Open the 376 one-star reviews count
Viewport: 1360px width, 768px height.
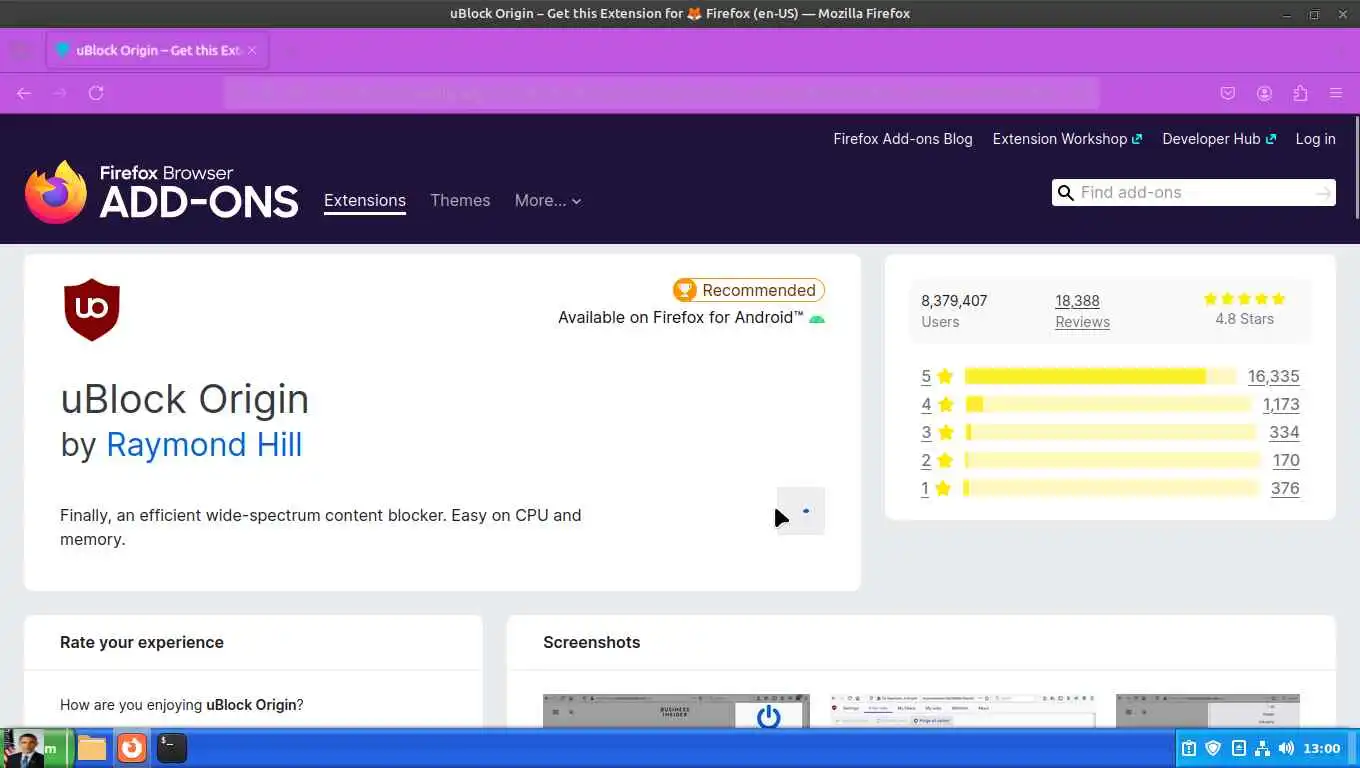[x=1285, y=489]
